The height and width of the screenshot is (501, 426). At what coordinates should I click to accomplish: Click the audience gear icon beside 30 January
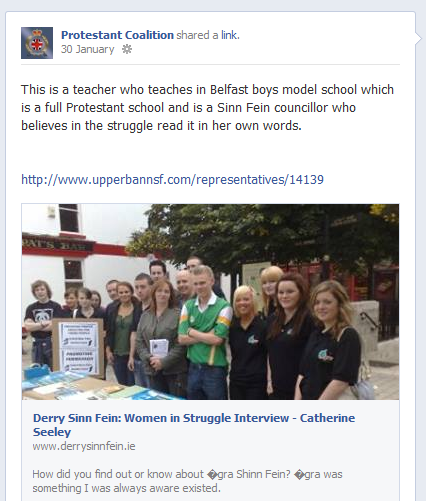click(127, 50)
